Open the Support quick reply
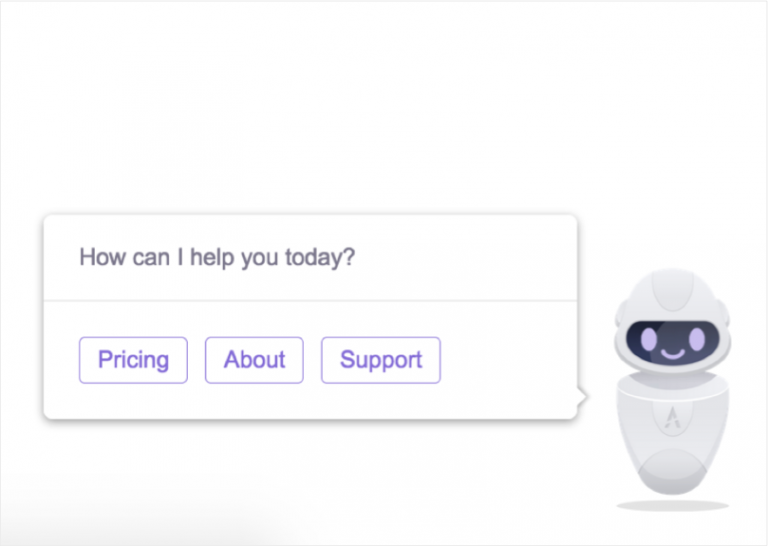Viewport: 768px width, 546px height. tap(380, 360)
